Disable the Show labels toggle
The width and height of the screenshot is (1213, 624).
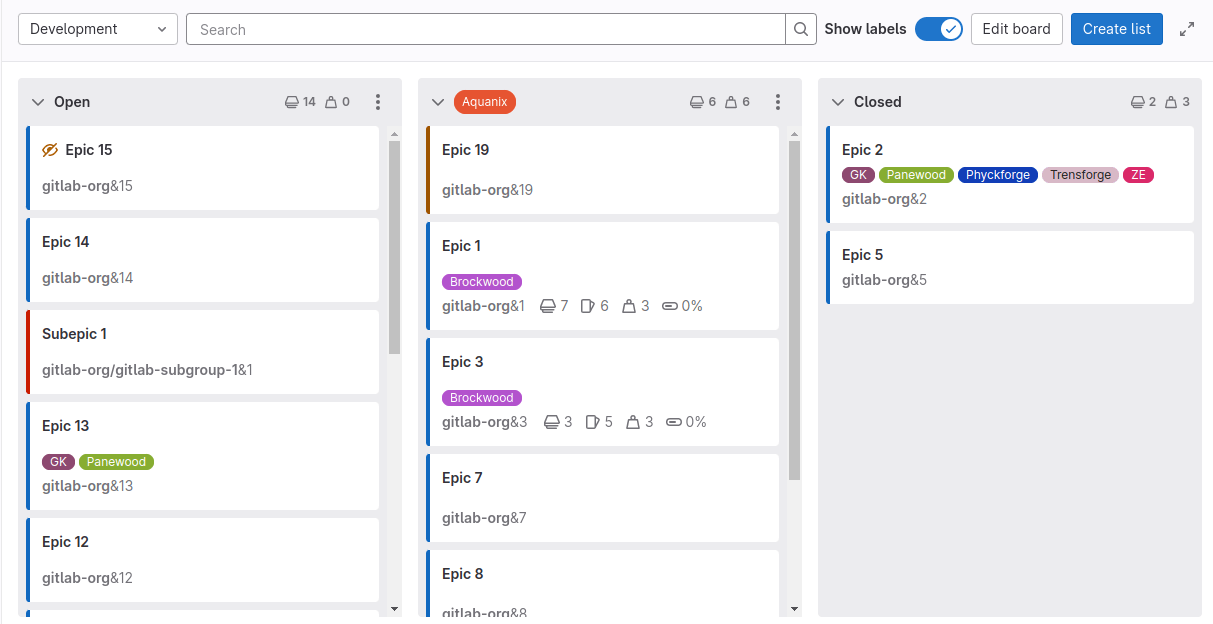pyautogui.click(x=938, y=29)
